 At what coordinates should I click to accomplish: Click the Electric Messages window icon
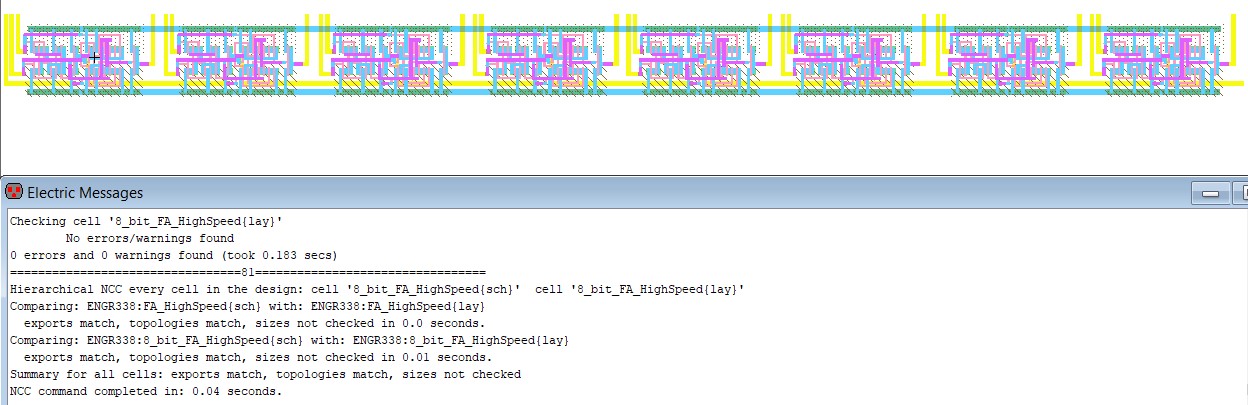click(14, 192)
